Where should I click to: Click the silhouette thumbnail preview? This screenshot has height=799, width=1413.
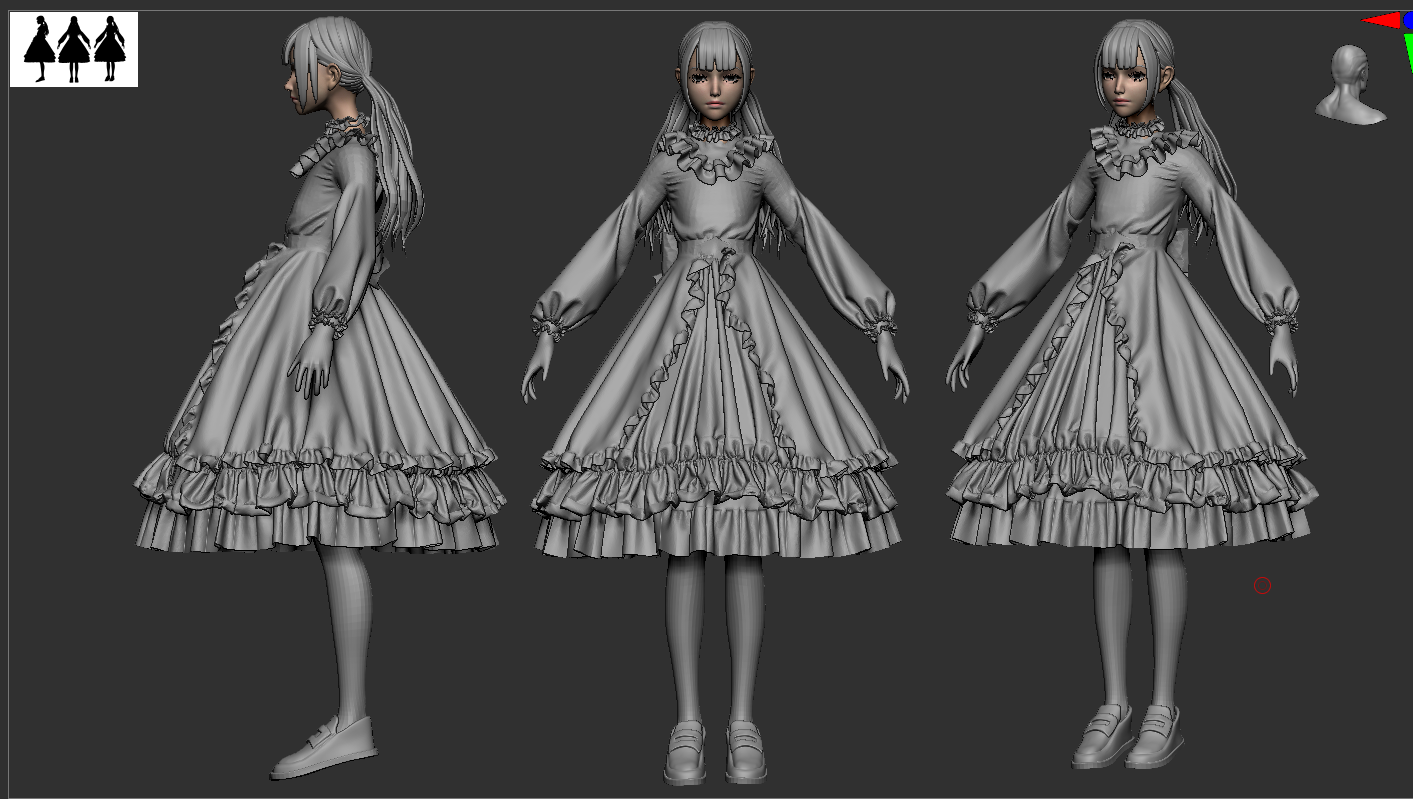pos(74,50)
